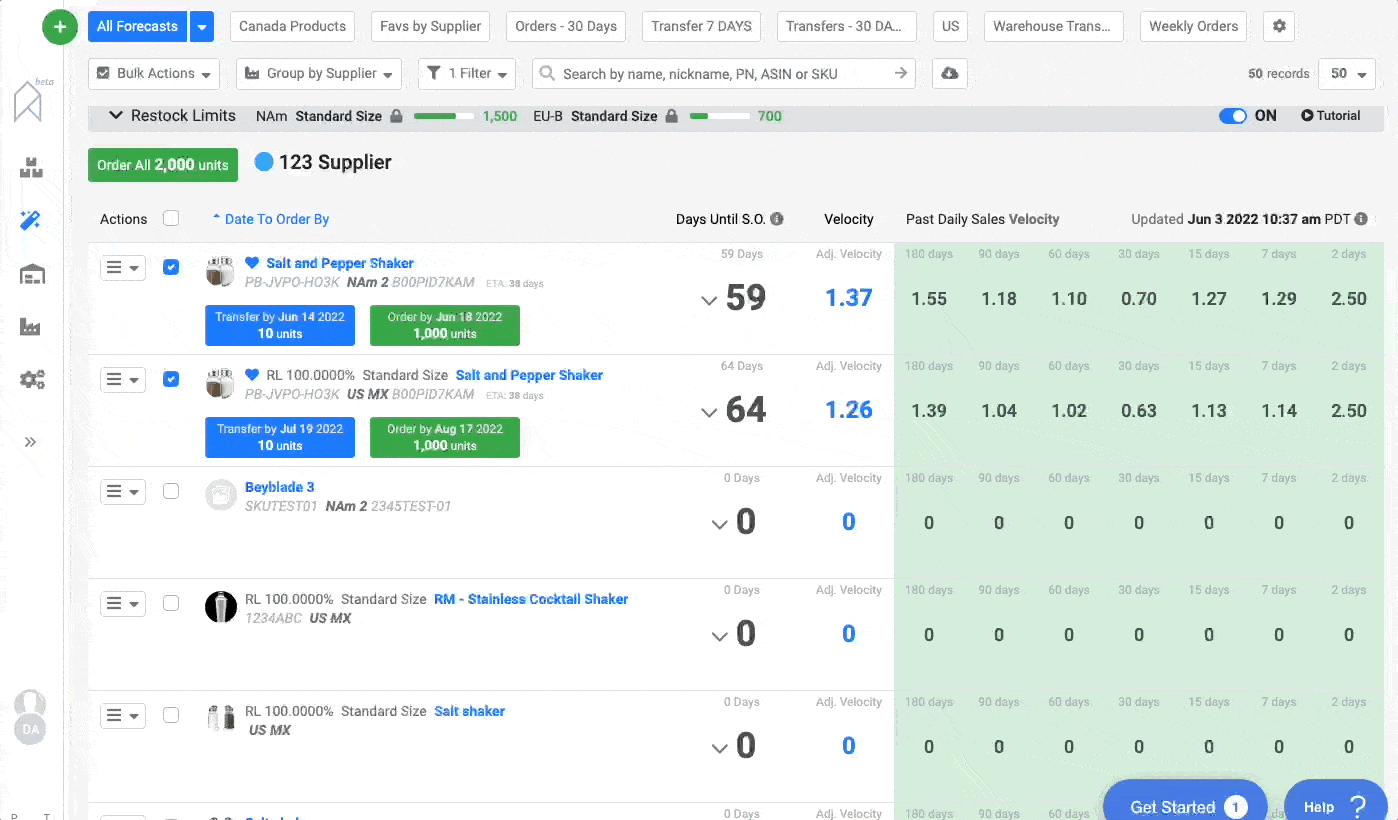The height and width of the screenshot is (820, 1398).
Task: Turn off the Restock Limits ON toggle
Action: [x=1232, y=116]
